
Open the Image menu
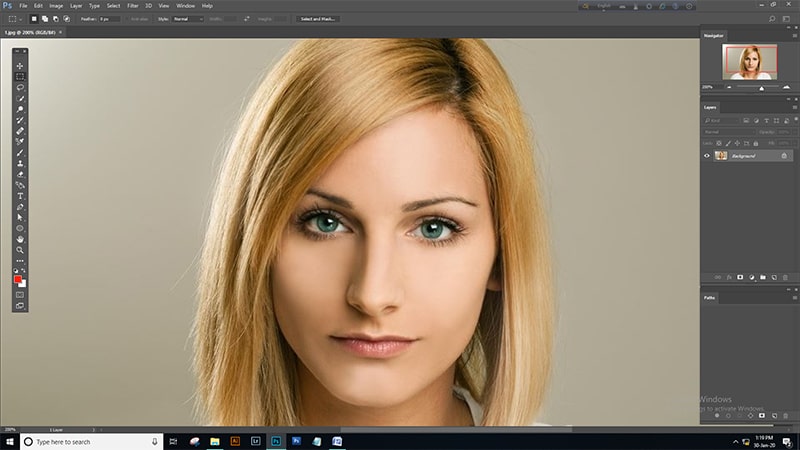coord(56,6)
